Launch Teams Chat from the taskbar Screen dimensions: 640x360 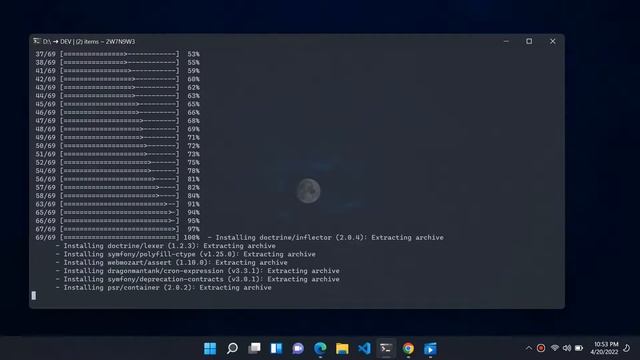tap(298, 348)
